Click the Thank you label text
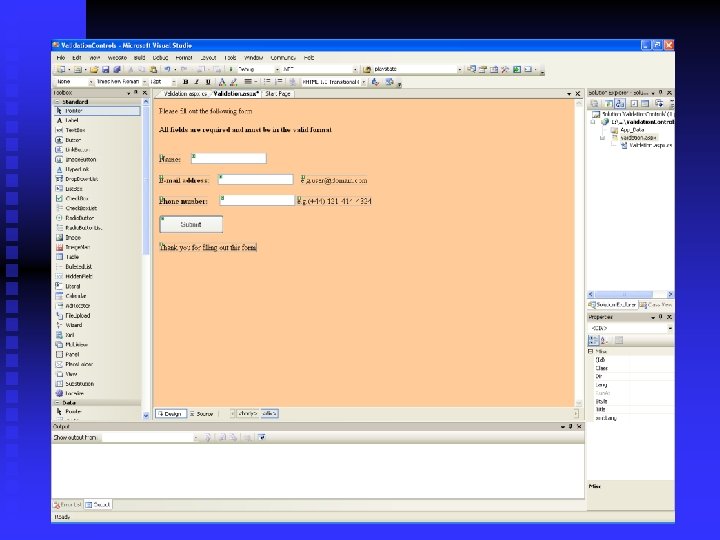The width and height of the screenshot is (720, 540). (208, 248)
